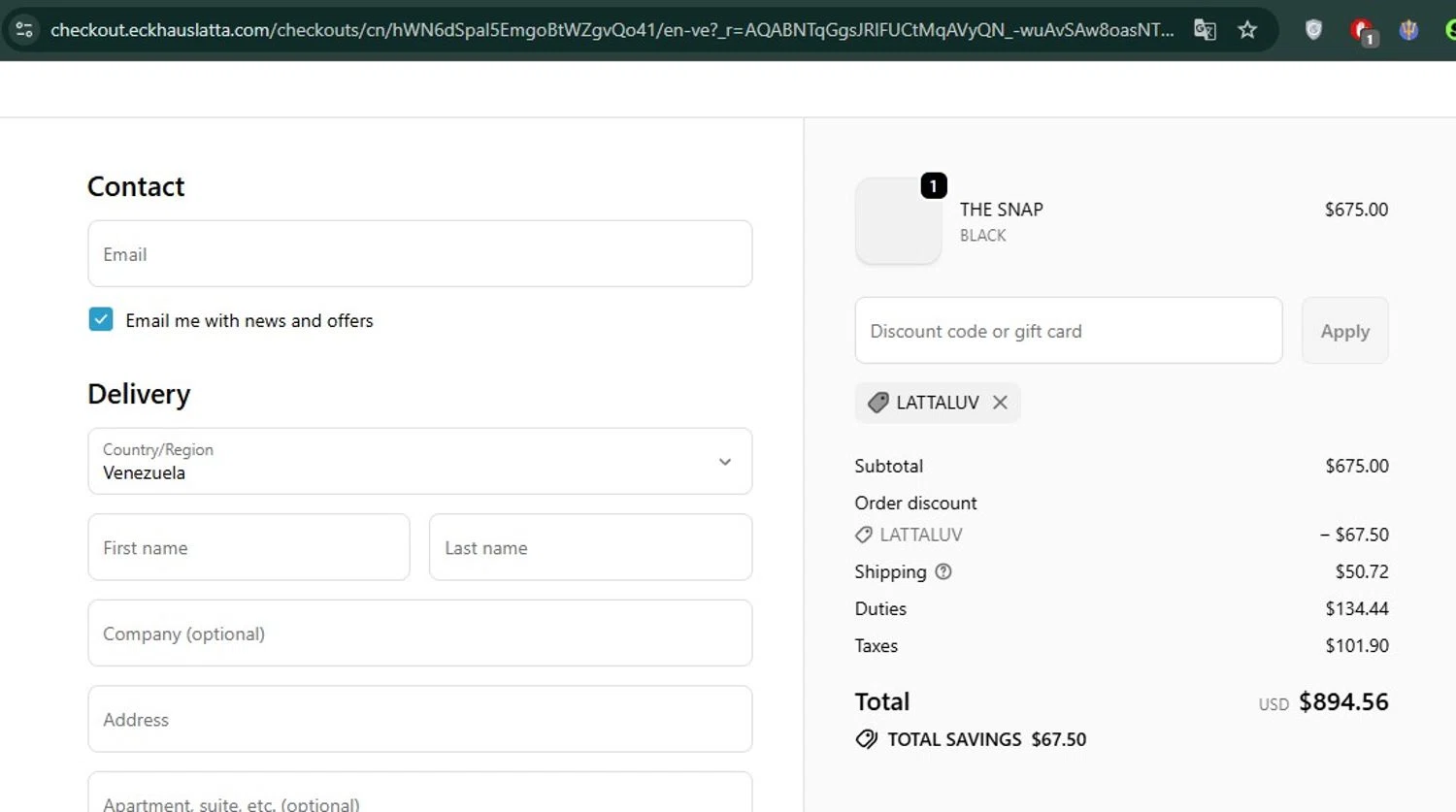Viewport: 1456px width, 812px height.
Task: Click THE SNAP product thumbnail
Action: click(x=898, y=221)
